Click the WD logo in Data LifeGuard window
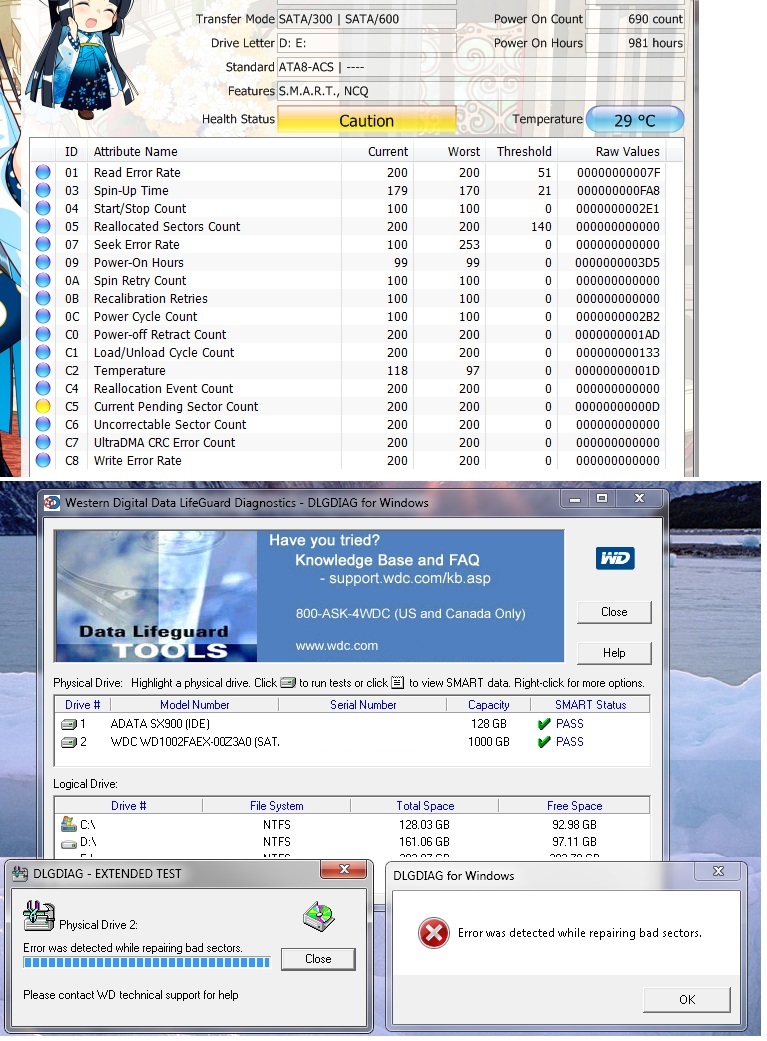Image resolution: width=767 pixels, height=1041 pixels. 615,558
